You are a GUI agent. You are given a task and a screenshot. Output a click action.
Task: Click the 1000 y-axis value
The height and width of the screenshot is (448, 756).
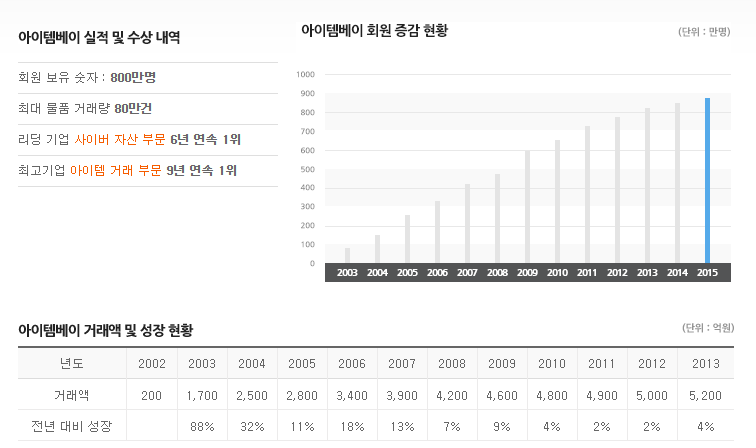(306, 74)
